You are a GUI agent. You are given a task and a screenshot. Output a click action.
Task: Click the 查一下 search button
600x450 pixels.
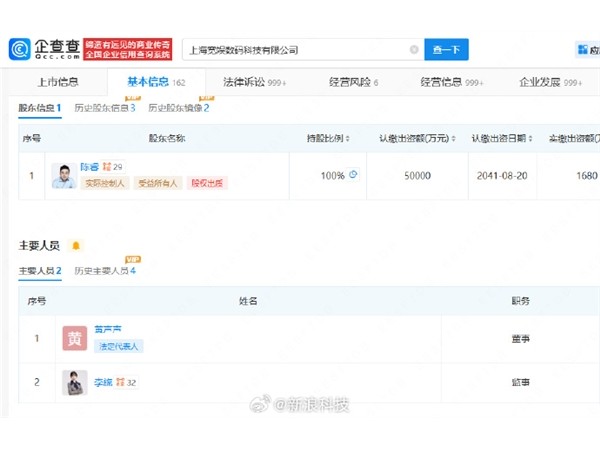(446, 49)
